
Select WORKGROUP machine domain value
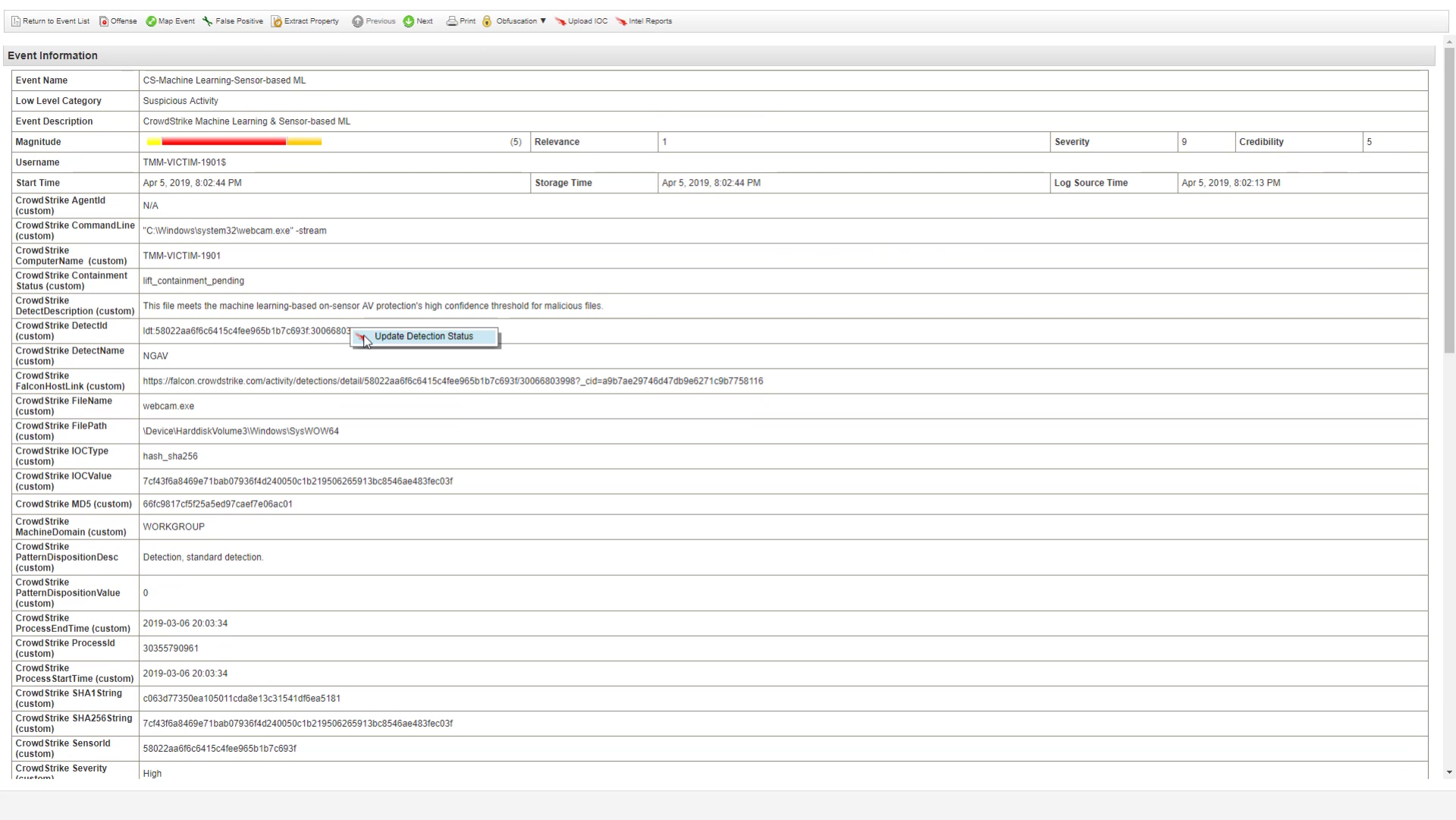pyautogui.click(x=174, y=526)
